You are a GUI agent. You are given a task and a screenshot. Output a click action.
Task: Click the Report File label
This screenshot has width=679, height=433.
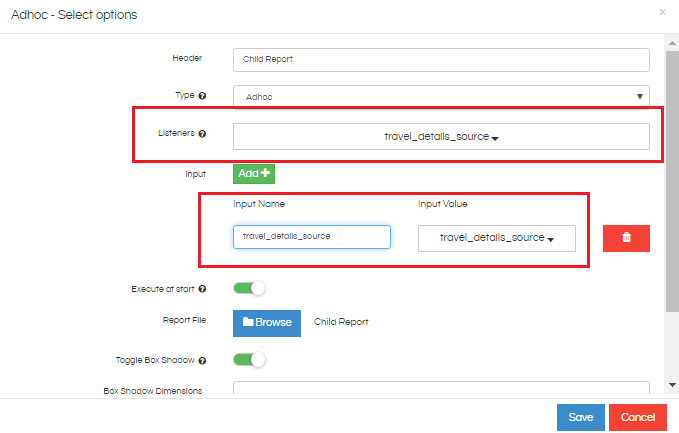pyautogui.click(x=184, y=320)
